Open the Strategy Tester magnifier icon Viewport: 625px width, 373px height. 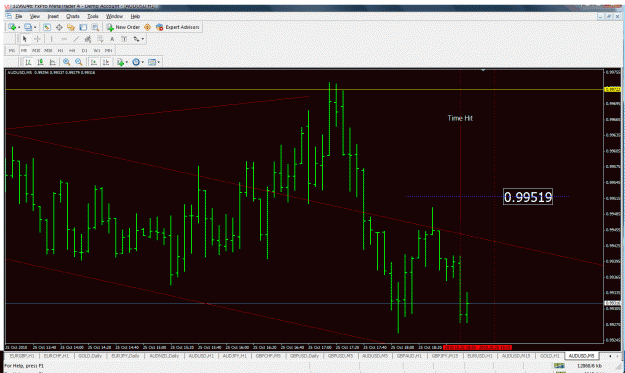point(95,27)
